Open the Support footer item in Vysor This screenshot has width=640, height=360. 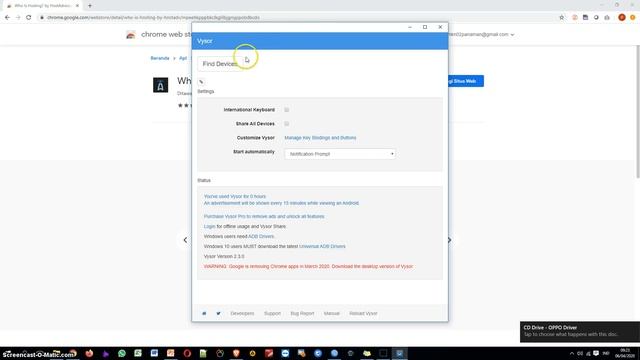(272, 313)
